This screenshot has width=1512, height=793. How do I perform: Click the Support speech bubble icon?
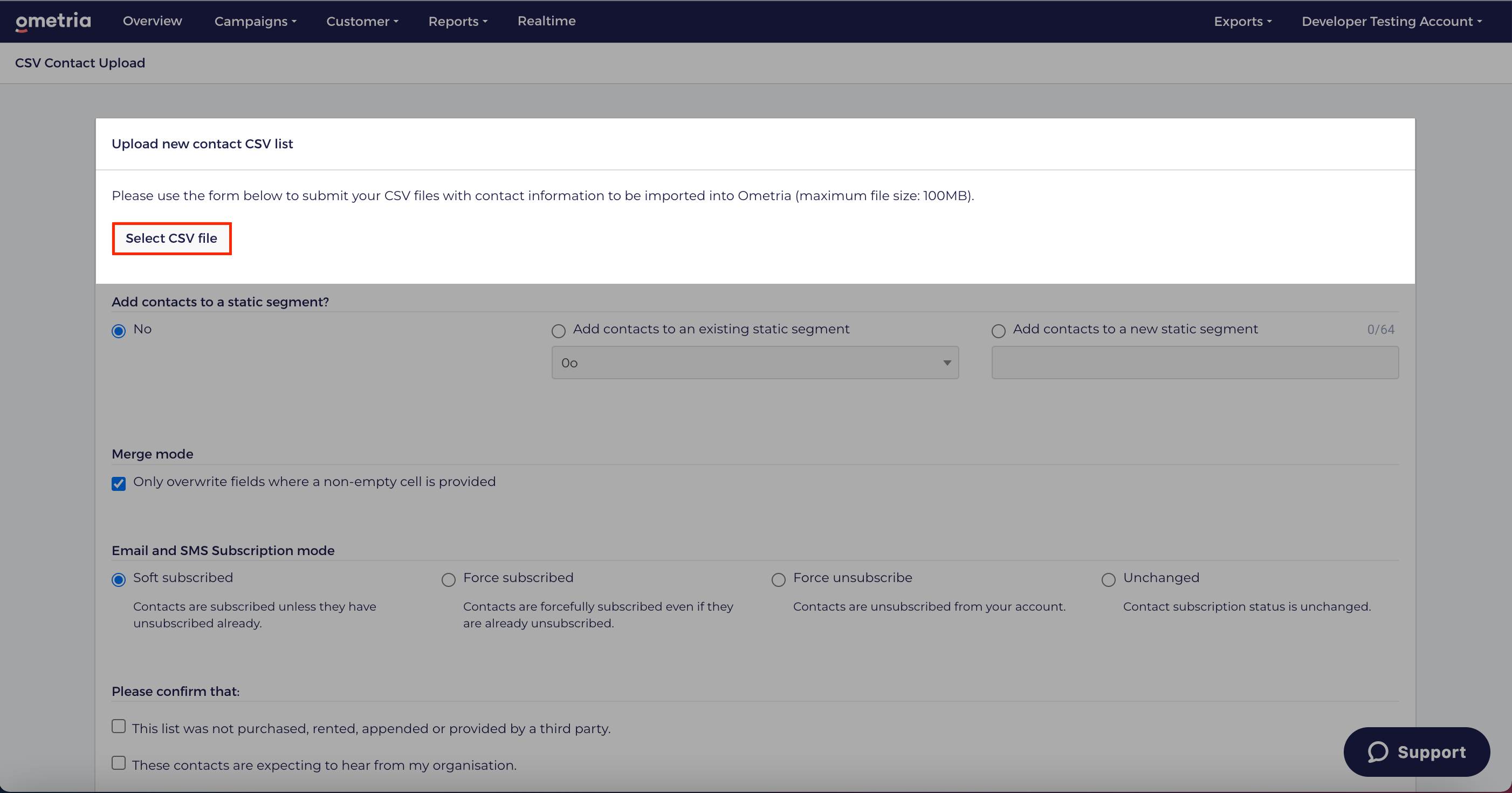click(1378, 752)
